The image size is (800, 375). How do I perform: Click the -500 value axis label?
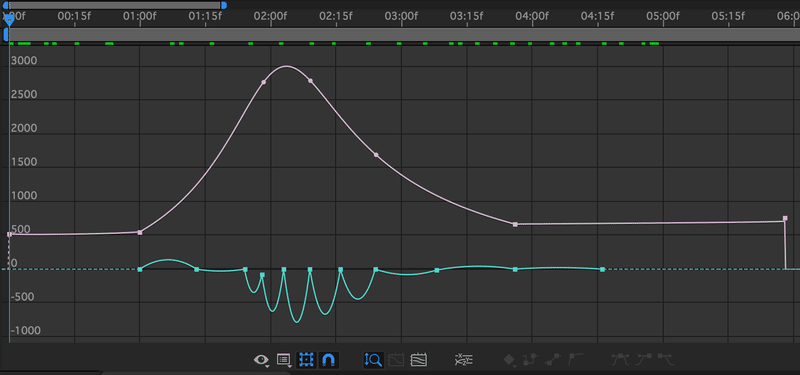click(x=23, y=297)
